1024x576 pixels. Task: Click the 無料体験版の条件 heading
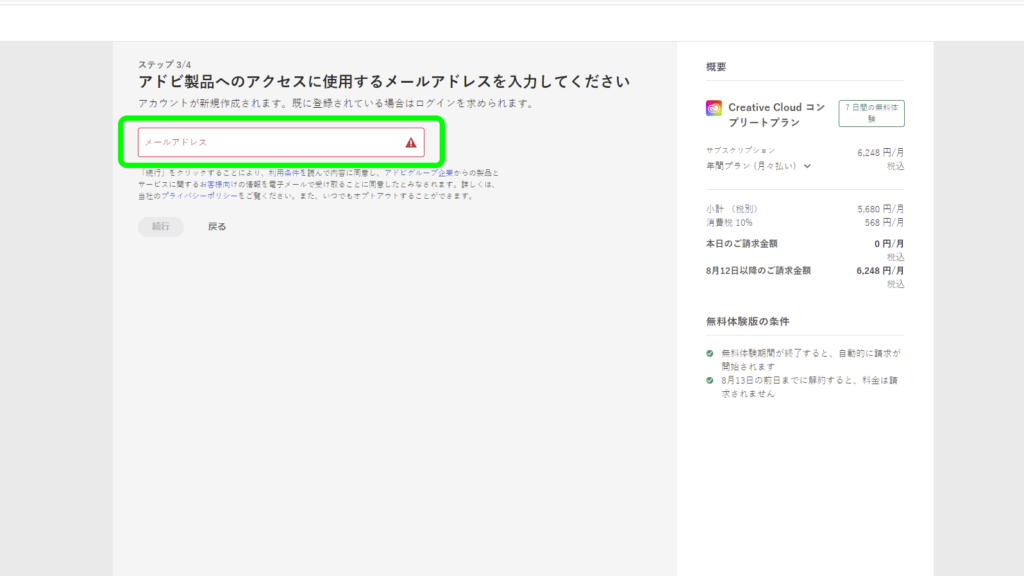click(x=748, y=321)
